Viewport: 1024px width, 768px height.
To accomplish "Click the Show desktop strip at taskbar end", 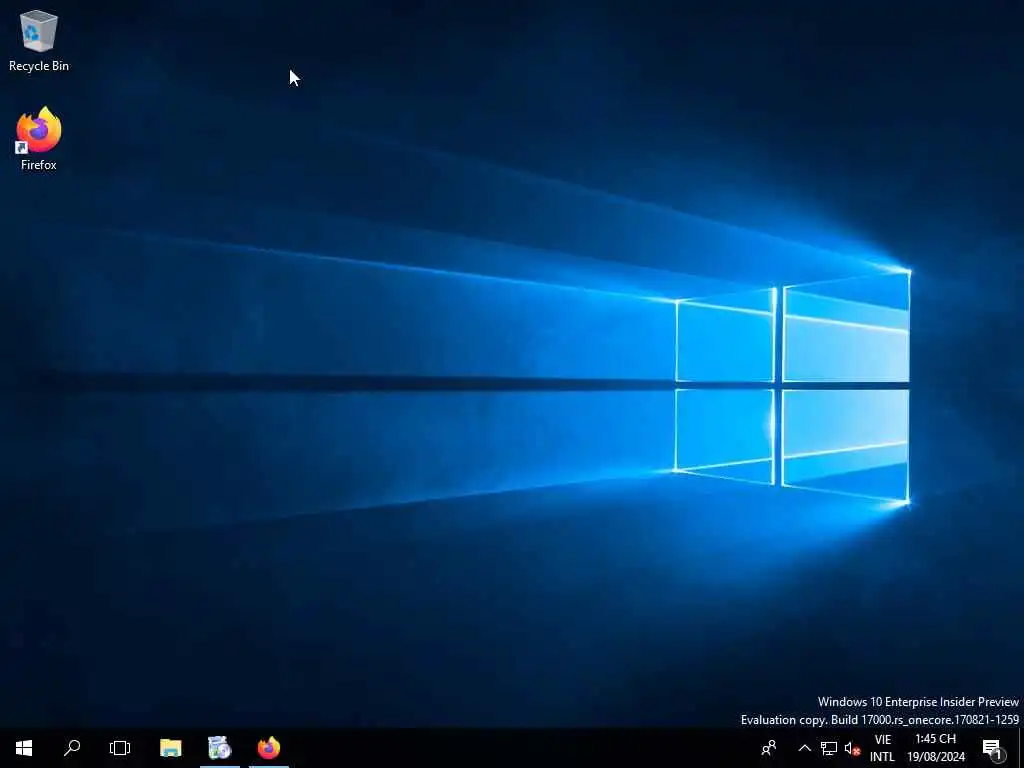I will tap(1021, 748).
